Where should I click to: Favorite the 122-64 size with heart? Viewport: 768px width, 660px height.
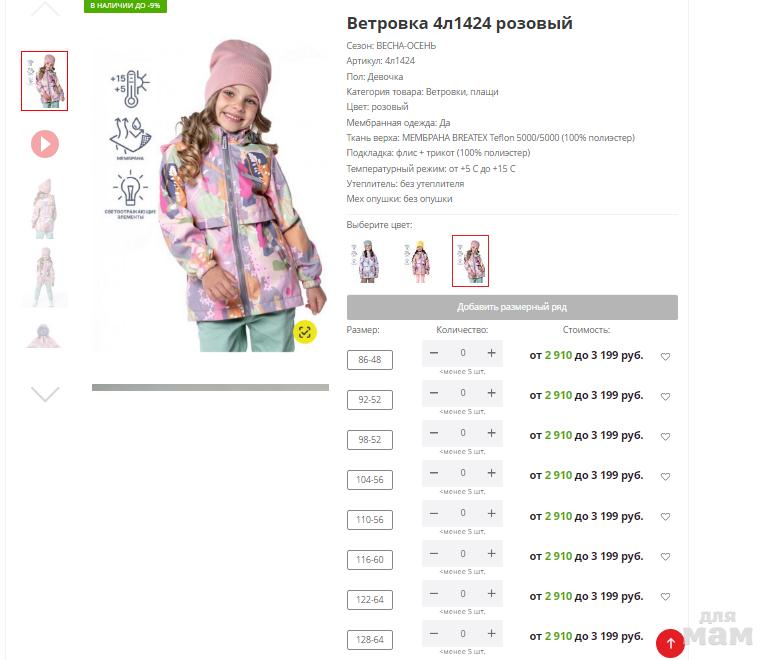[665, 596]
